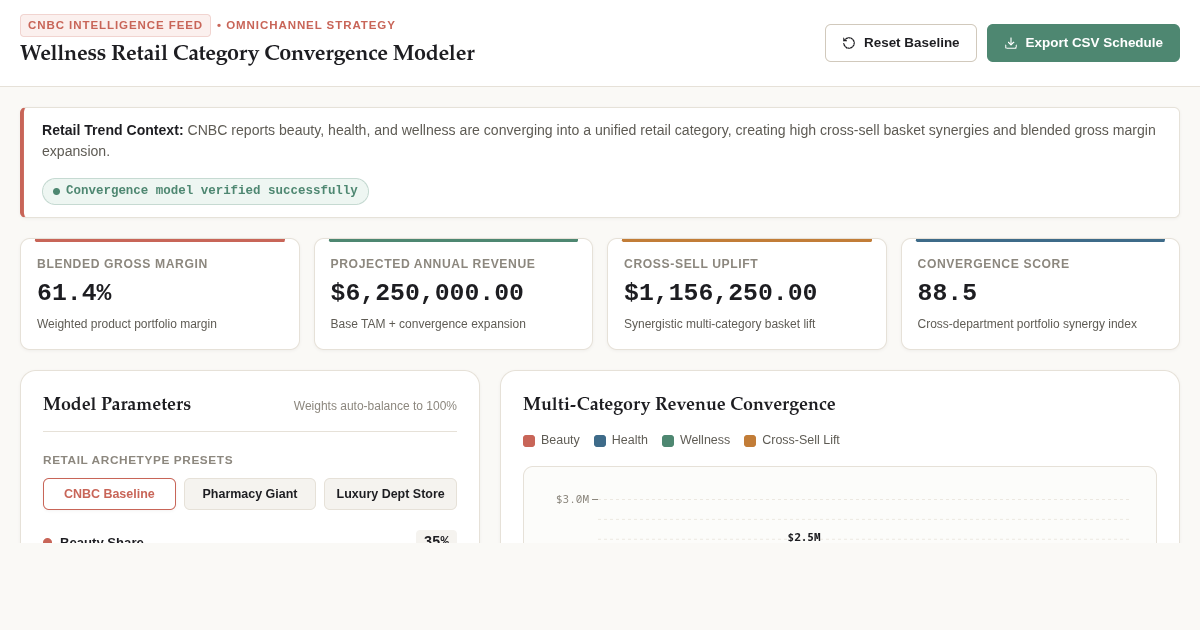
Task: Click the Beauty legend color swatch
Action: click(529, 441)
